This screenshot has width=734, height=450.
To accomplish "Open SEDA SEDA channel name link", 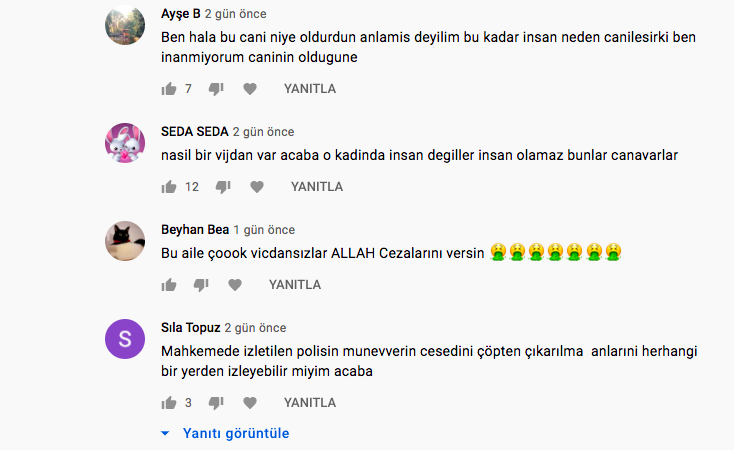I will (195, 132).
